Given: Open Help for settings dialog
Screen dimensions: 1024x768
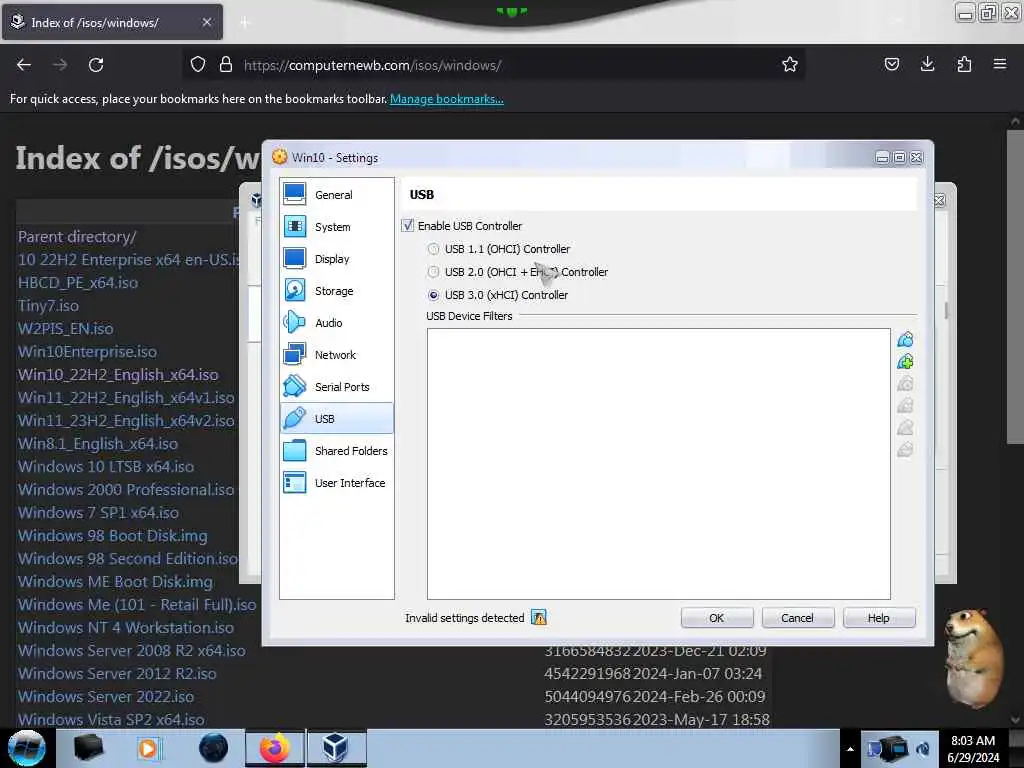Looking at the screenshot, I should 878,618.
